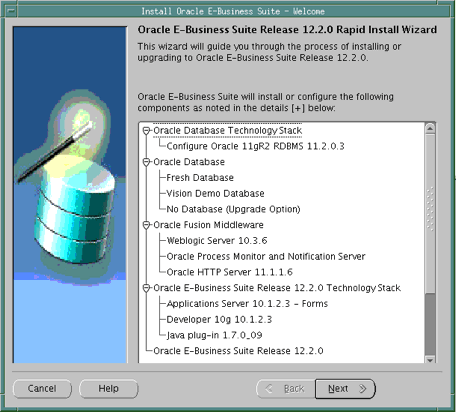This screenshot has width=457, height=412.
Task: Select 'Oracle HTTP Server 11.1.1.6' item
Action: (x=229, y=272)
